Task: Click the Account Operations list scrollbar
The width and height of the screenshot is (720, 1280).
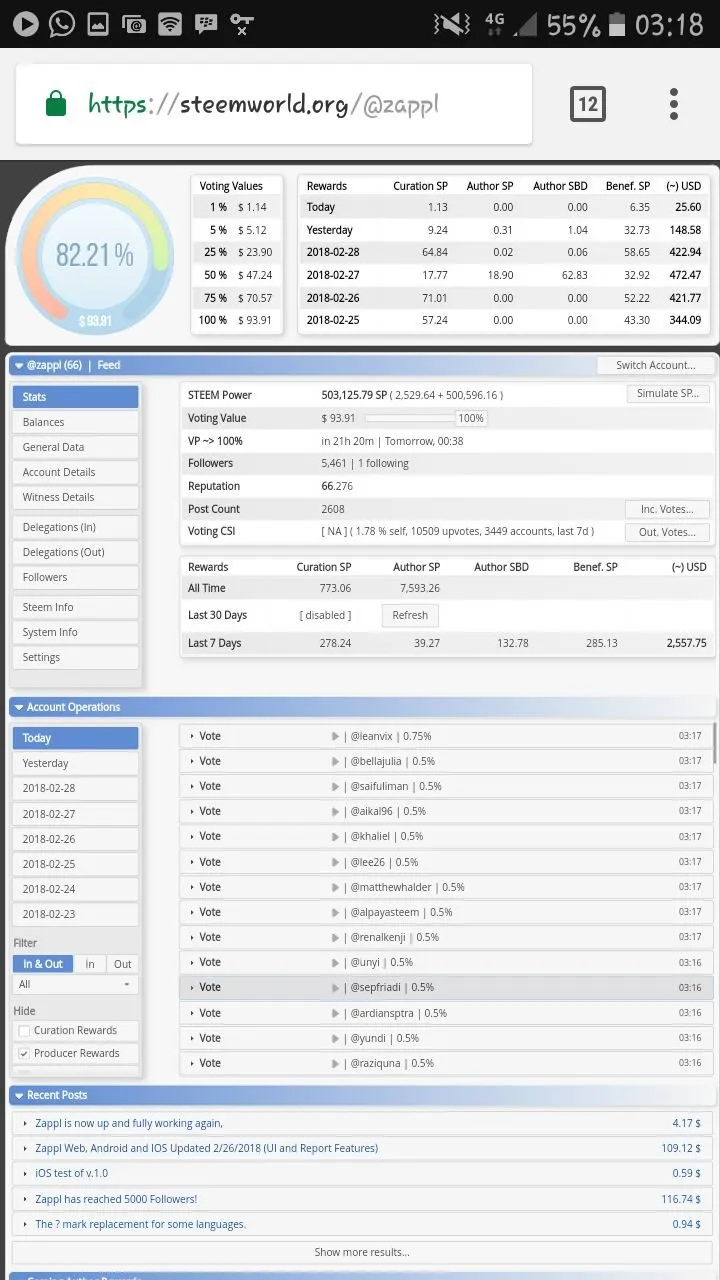Action: pos(713,745)
